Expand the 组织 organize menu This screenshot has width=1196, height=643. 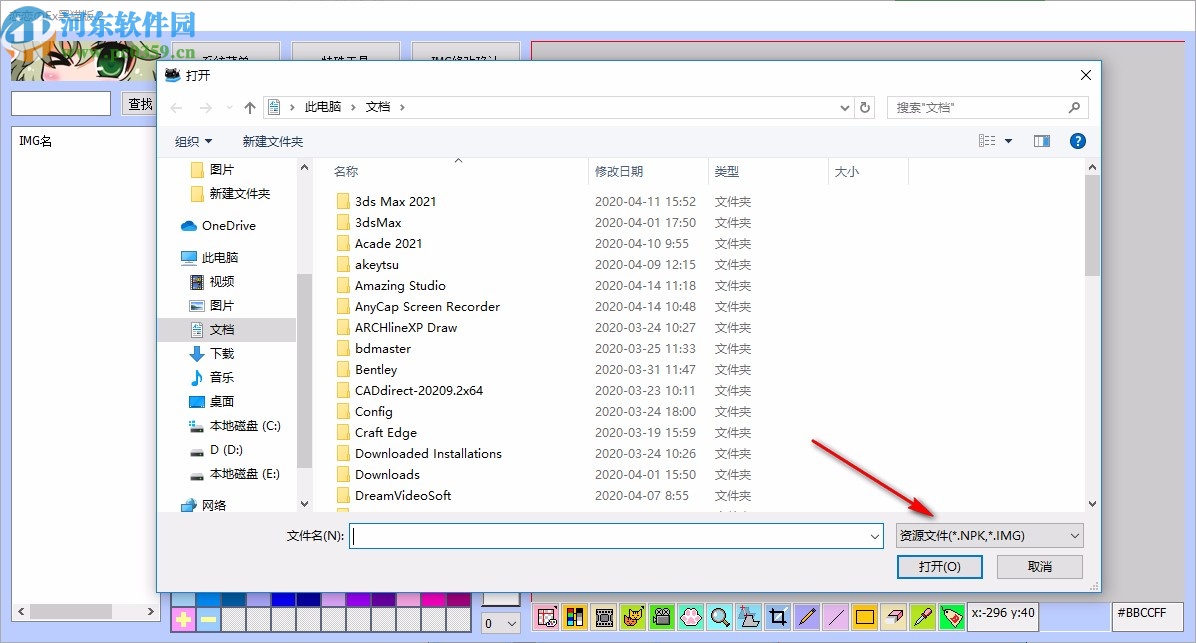coord(193,141)
